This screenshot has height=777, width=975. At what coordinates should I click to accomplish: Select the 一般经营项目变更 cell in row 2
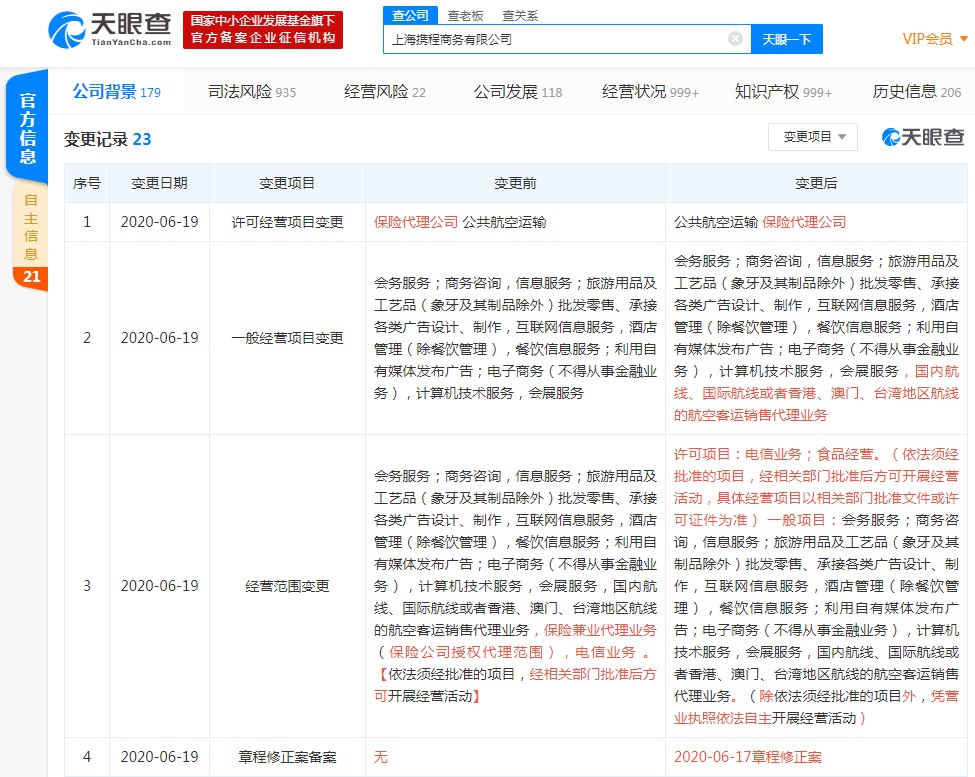287,338
